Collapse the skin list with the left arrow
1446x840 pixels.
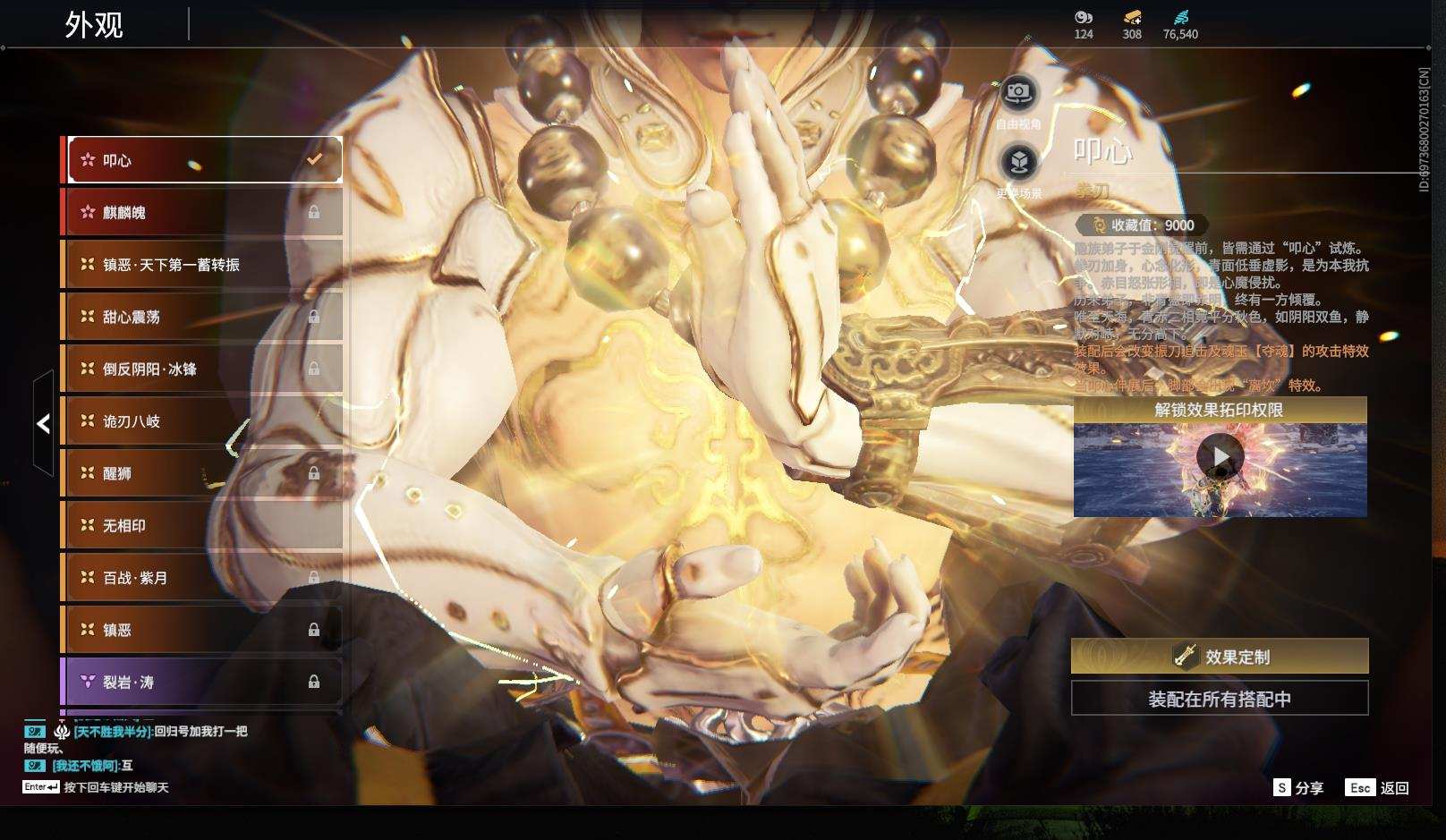coord(43,423)
